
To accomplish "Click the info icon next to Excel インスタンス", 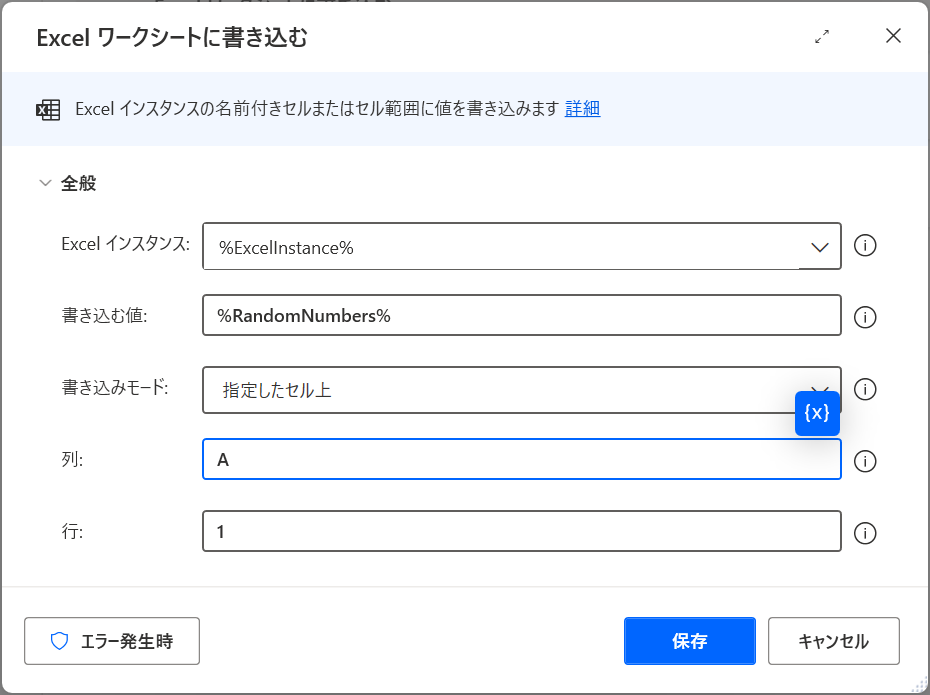I will [x=865, y=246].
